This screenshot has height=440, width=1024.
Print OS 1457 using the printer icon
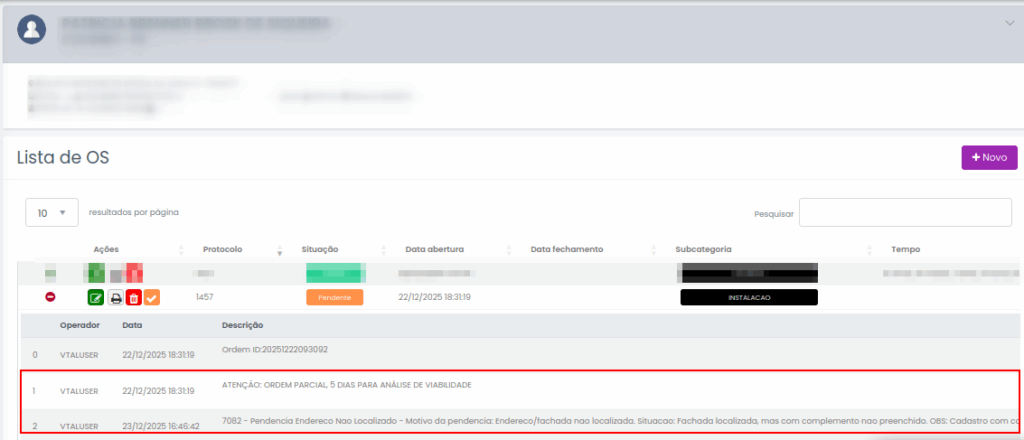(x=115, y=297)
